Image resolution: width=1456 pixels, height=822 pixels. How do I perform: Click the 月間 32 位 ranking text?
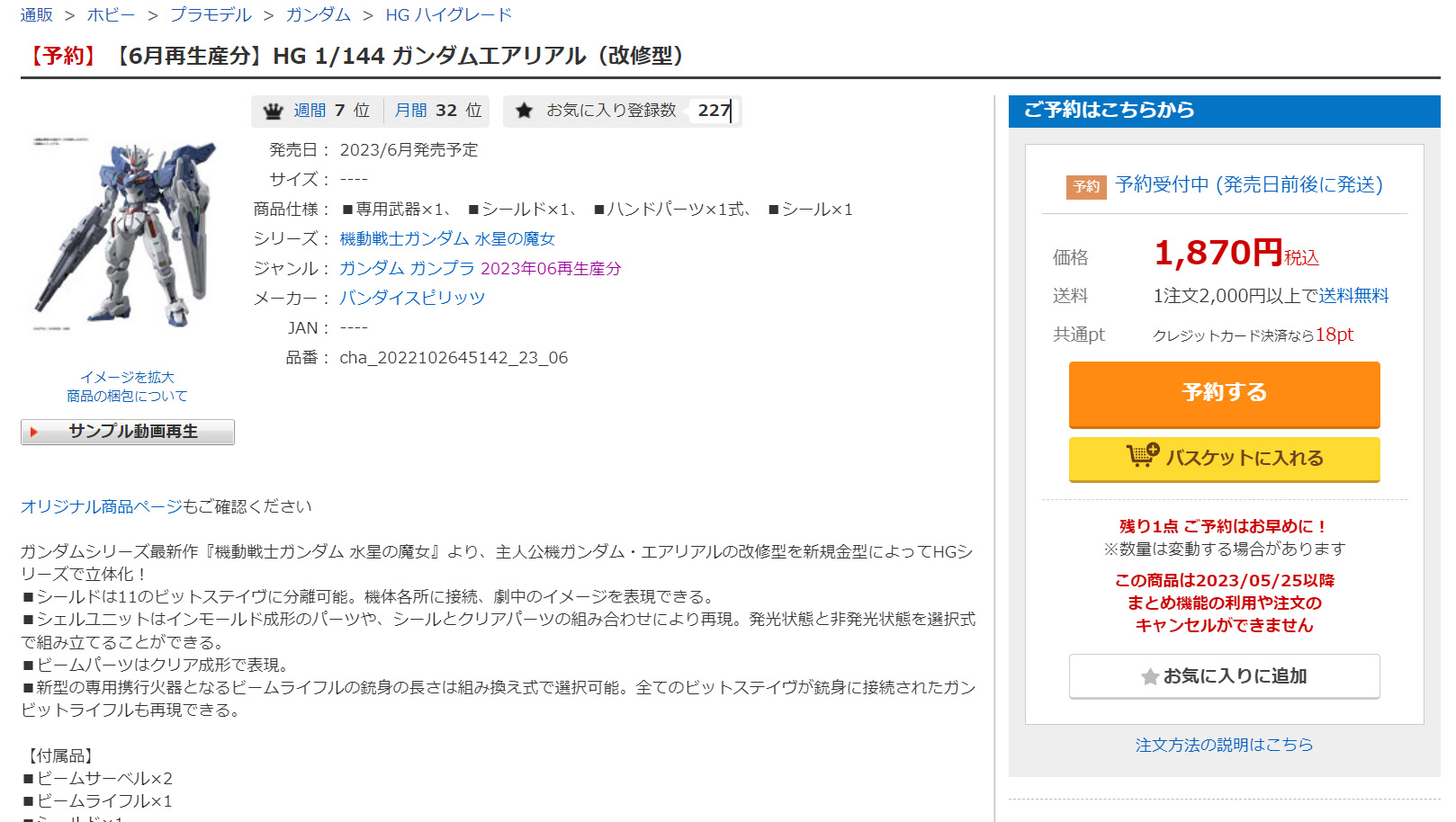point(438,110)
